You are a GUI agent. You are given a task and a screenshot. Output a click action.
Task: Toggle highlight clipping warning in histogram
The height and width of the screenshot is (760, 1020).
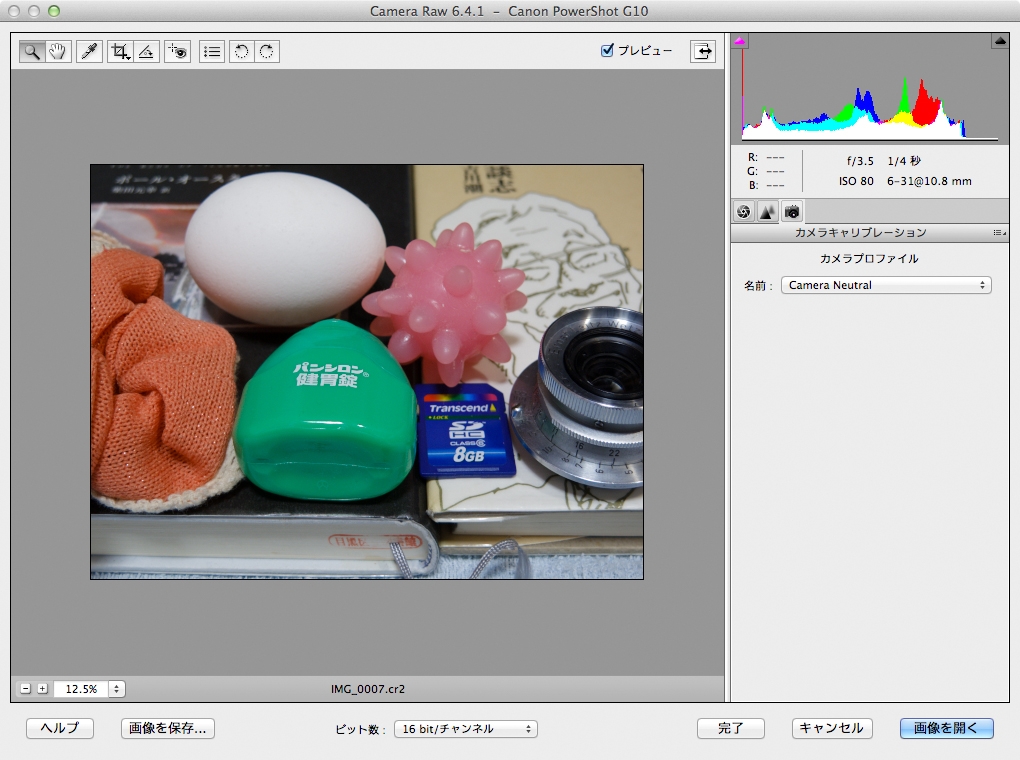(x=999, y=41)
